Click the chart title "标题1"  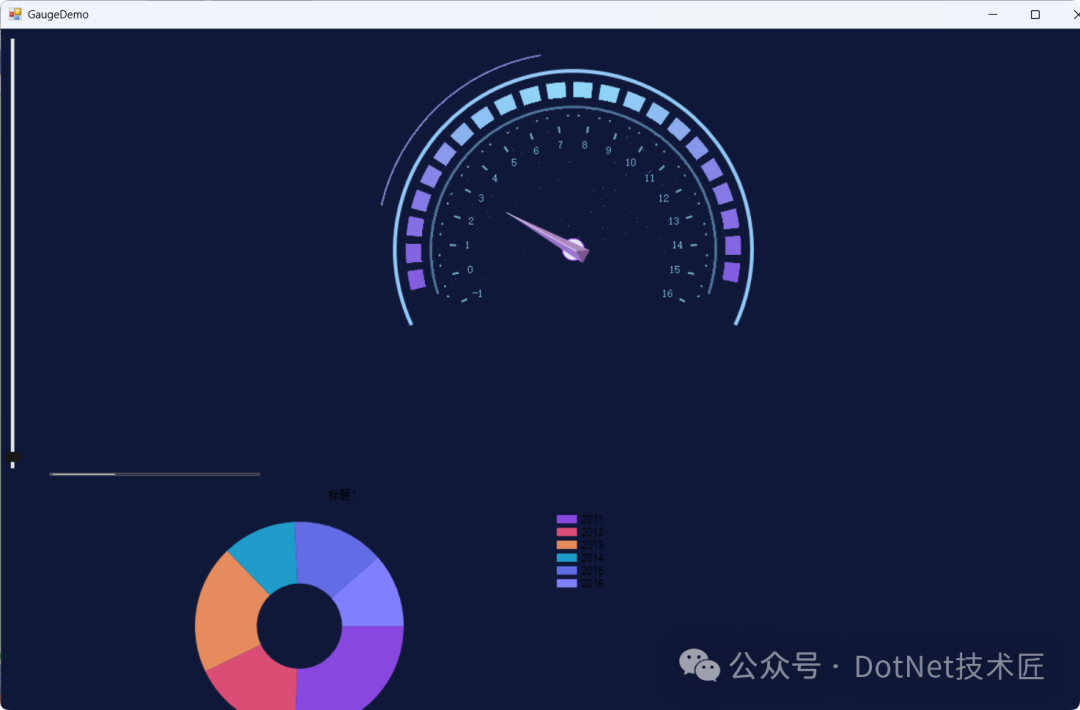tap(342, 495)
